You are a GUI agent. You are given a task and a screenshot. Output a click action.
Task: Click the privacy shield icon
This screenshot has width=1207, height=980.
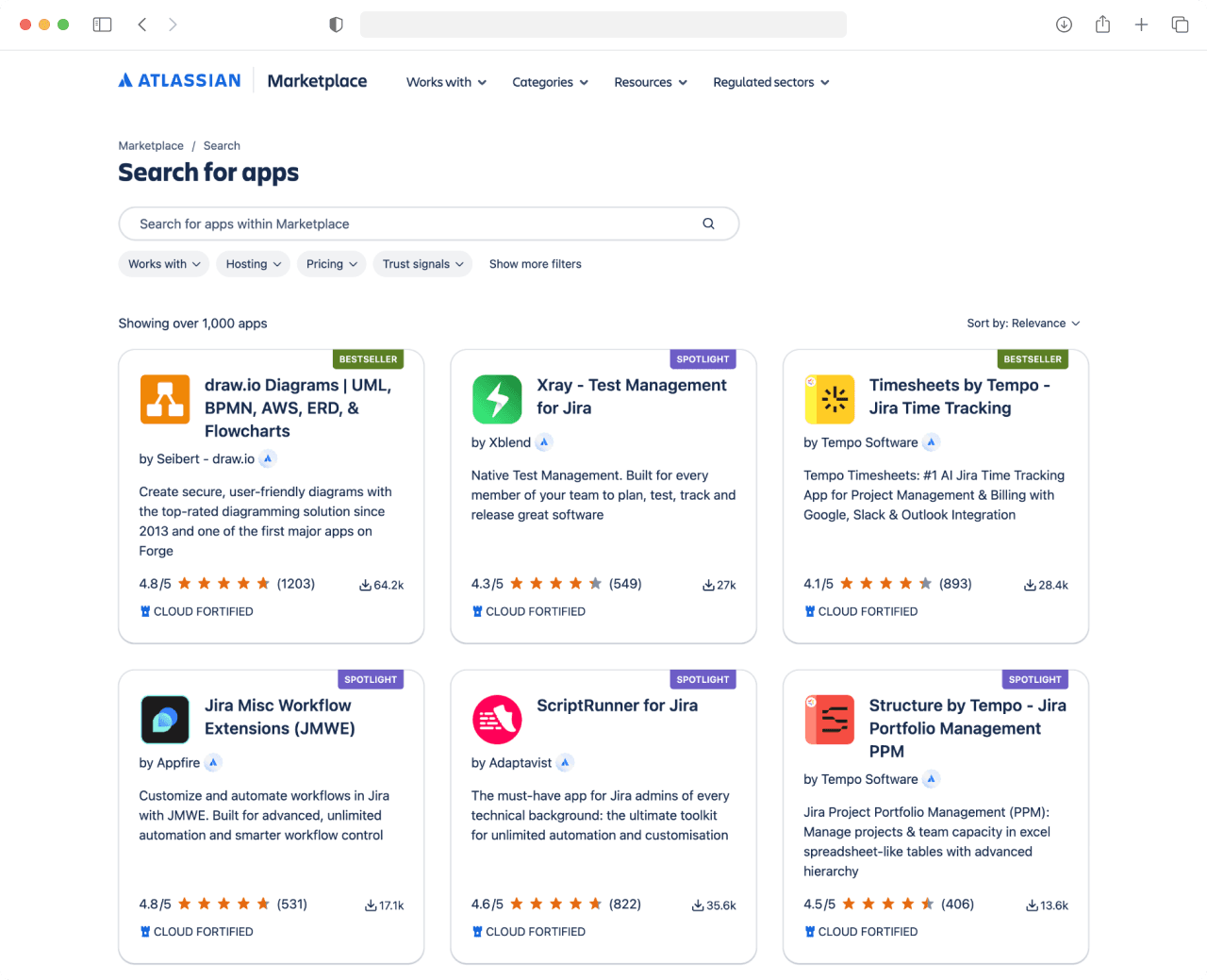pyautogui.click(x=336, y=25)
